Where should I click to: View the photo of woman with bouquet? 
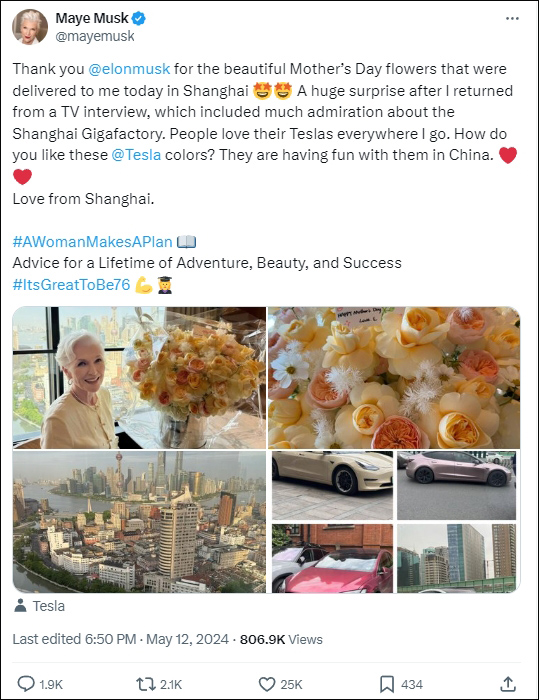click(139, 378)
